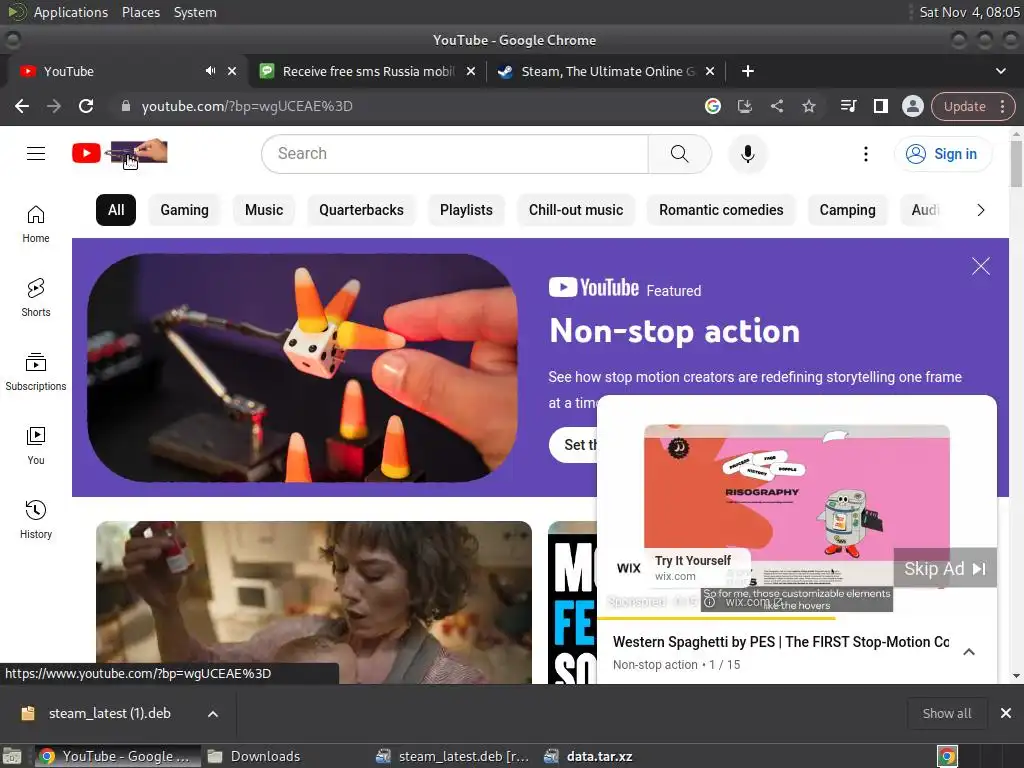Go back with Chrome's back arrow
Screen dimensions: 1024x768
click(22, 106)
